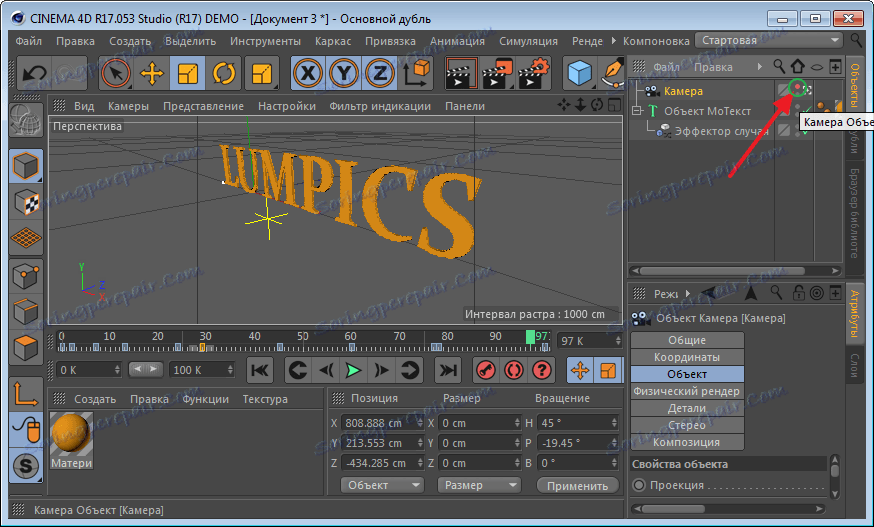Select the Rotate tool
The height and width of the screenshot is (527, 874).
[x=224, y=73]
